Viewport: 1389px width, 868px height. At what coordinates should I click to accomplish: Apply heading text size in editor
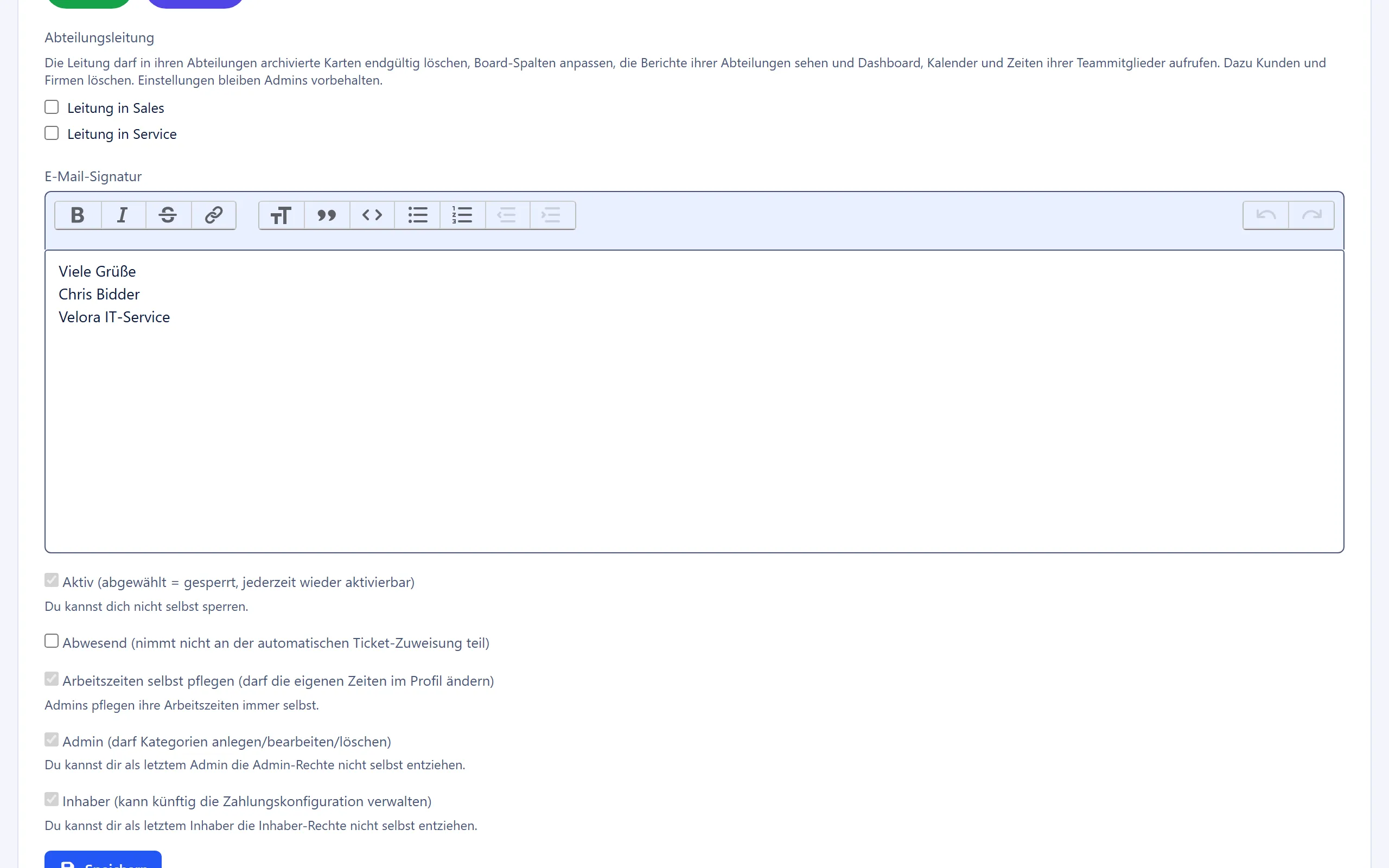[x=281, y=215]
